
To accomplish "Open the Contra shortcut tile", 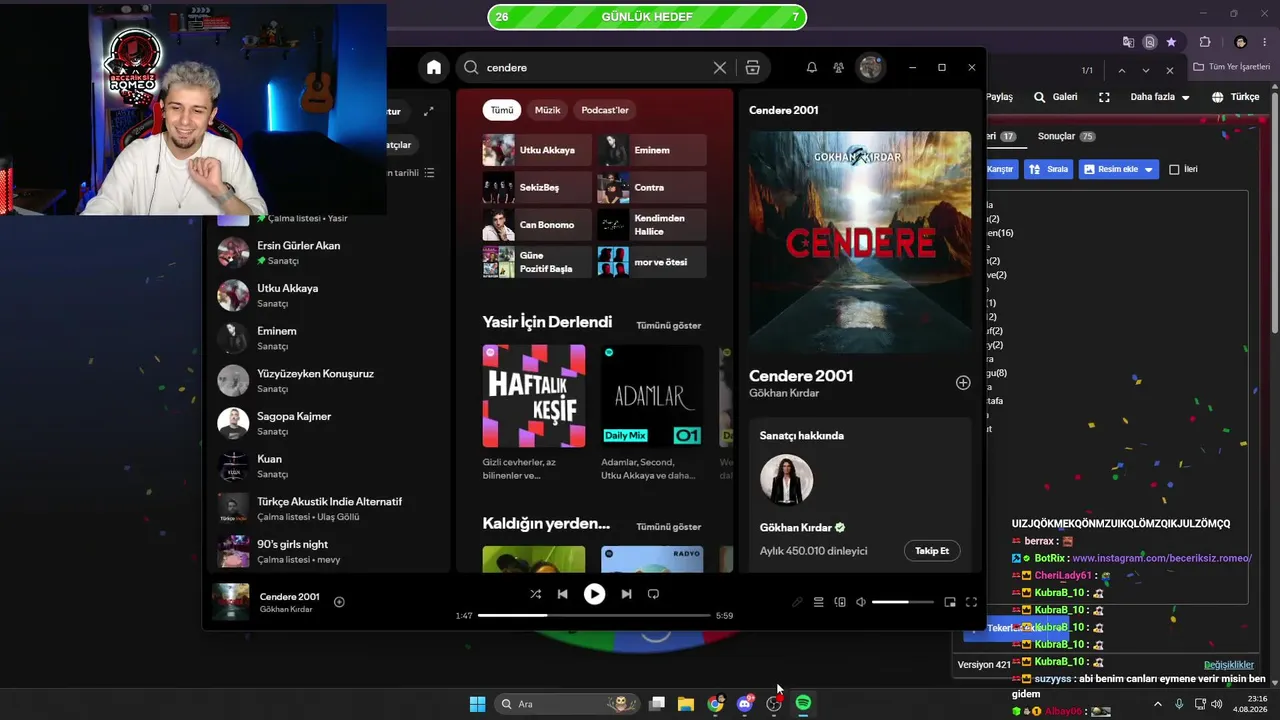I will click(x=652, y=187).
